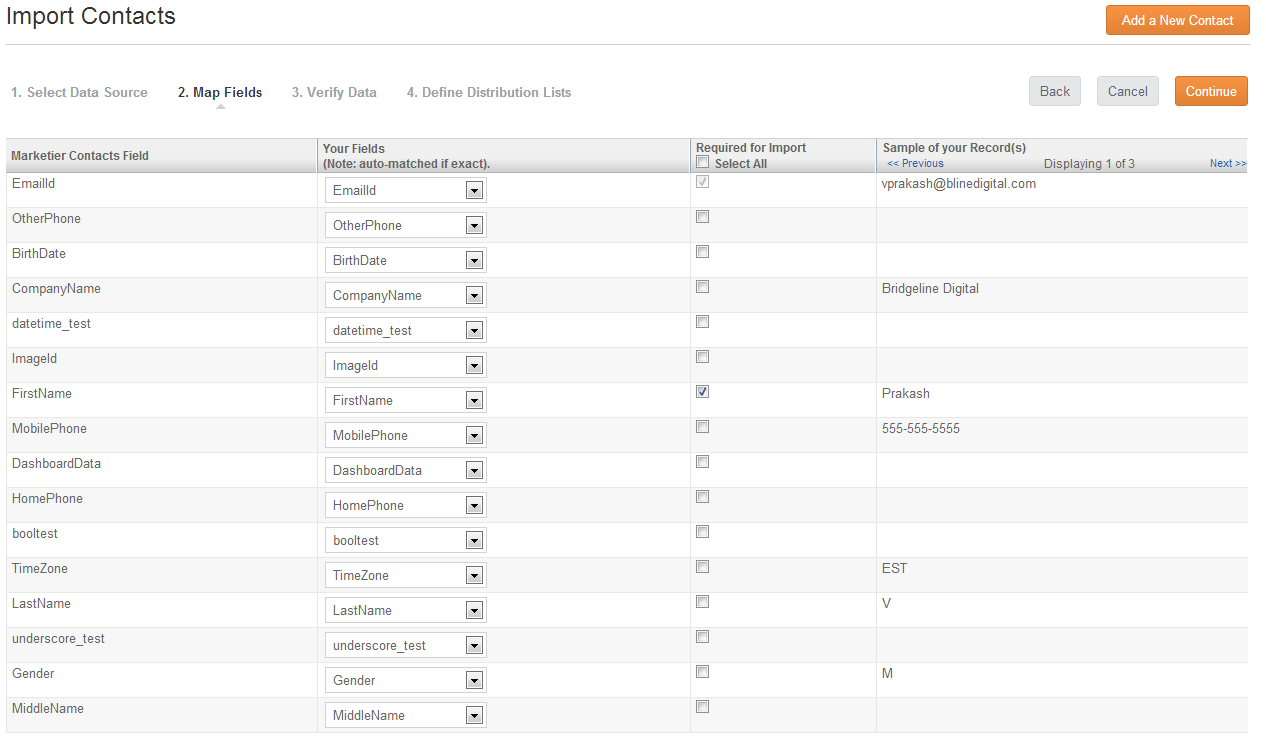
Task: Open the Verify Data step
Action: [334, 92]
